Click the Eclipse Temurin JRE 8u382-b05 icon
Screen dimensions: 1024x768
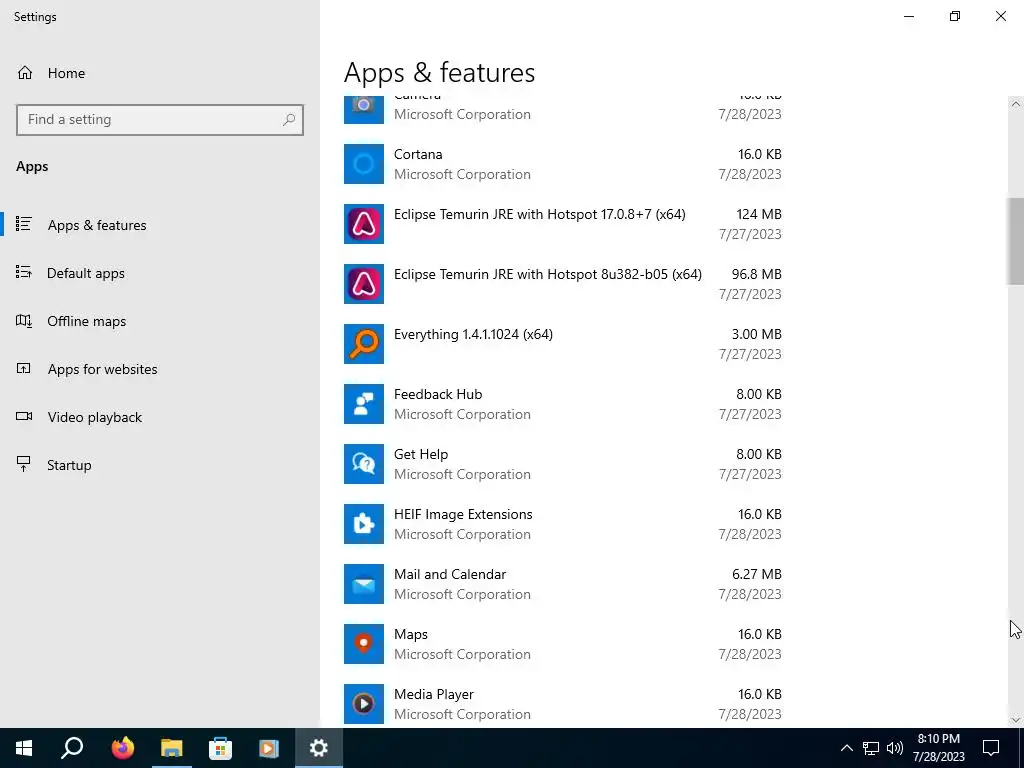364,284
